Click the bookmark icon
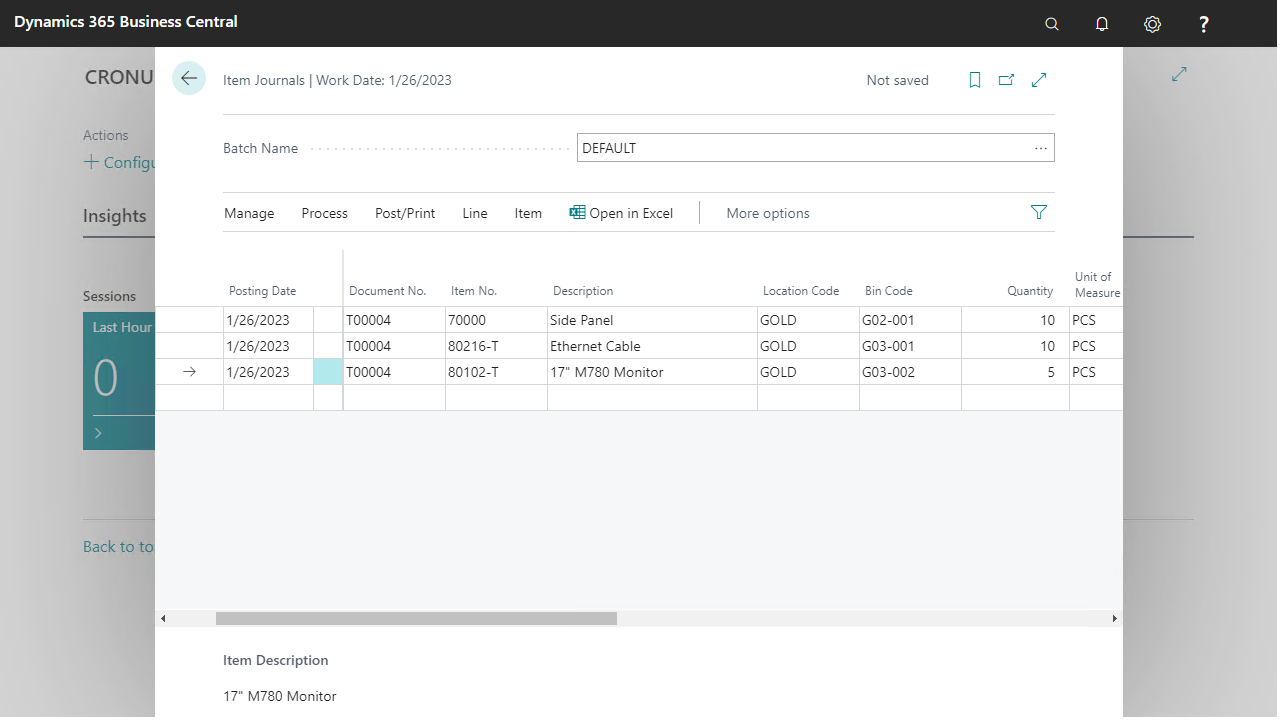 click(975, 80)
